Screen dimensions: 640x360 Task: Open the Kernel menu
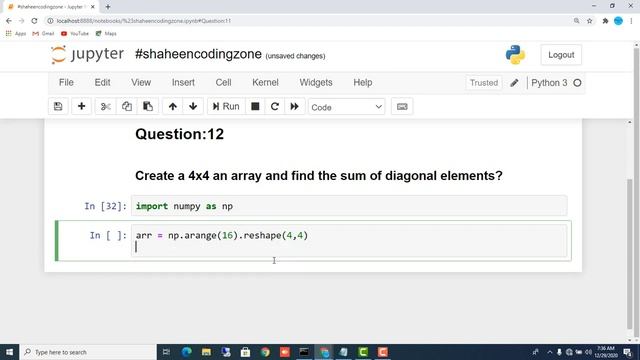[x=265, y=82]
